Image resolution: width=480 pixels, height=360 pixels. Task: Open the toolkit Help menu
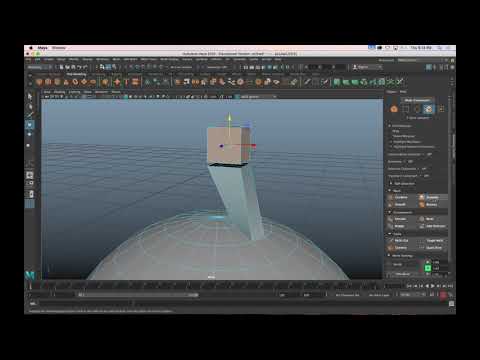tap(403, 92)
